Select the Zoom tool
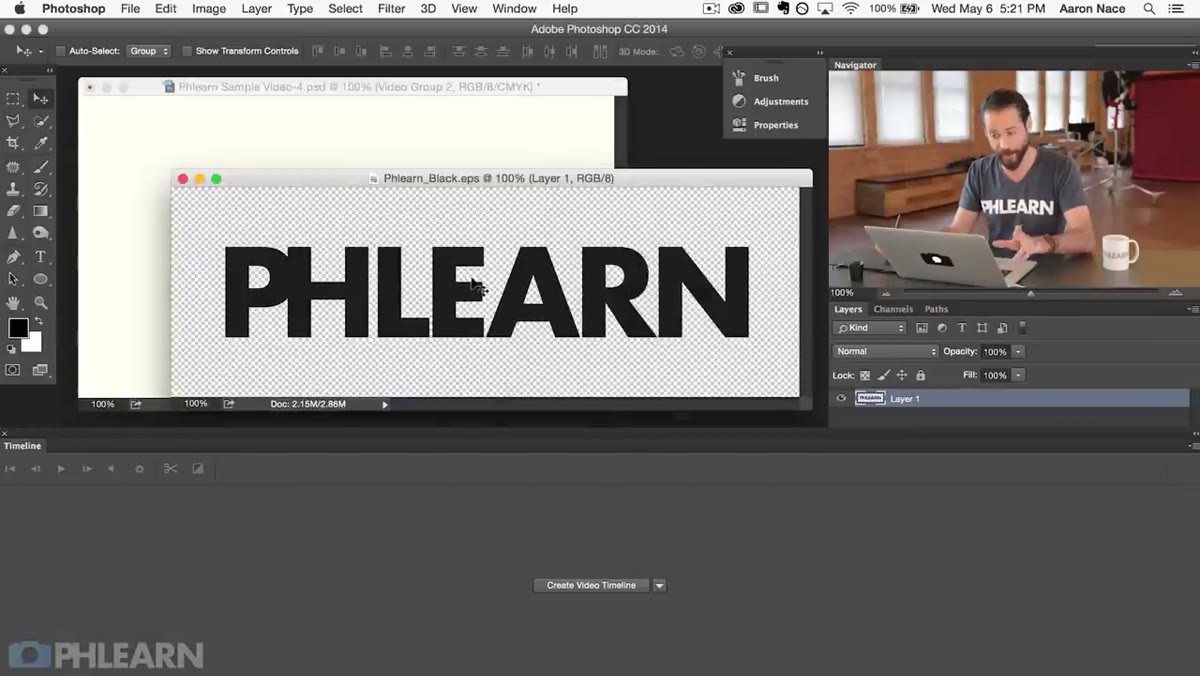 (41, 302)
